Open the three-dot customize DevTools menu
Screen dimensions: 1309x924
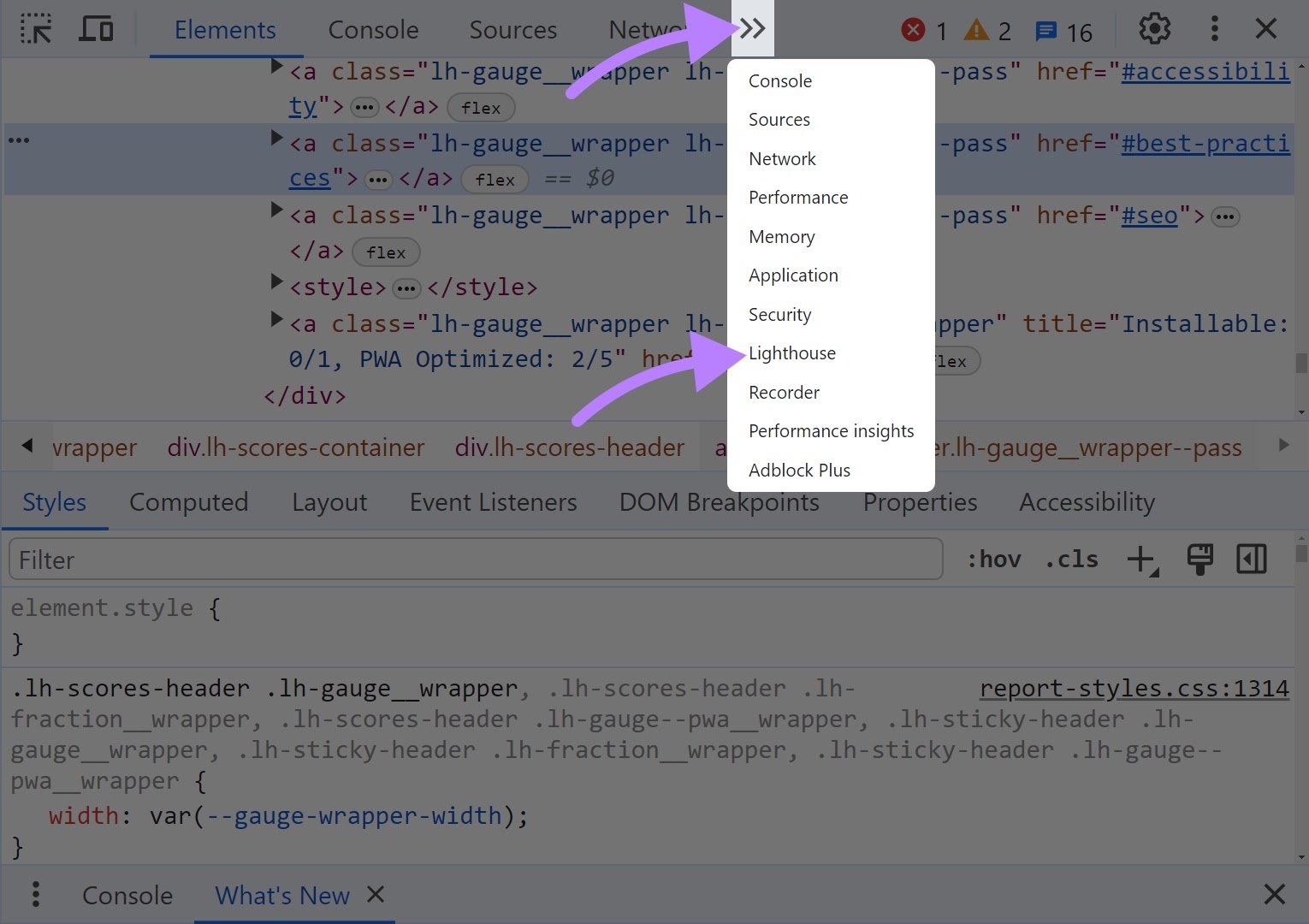(x=1214, y=30)
